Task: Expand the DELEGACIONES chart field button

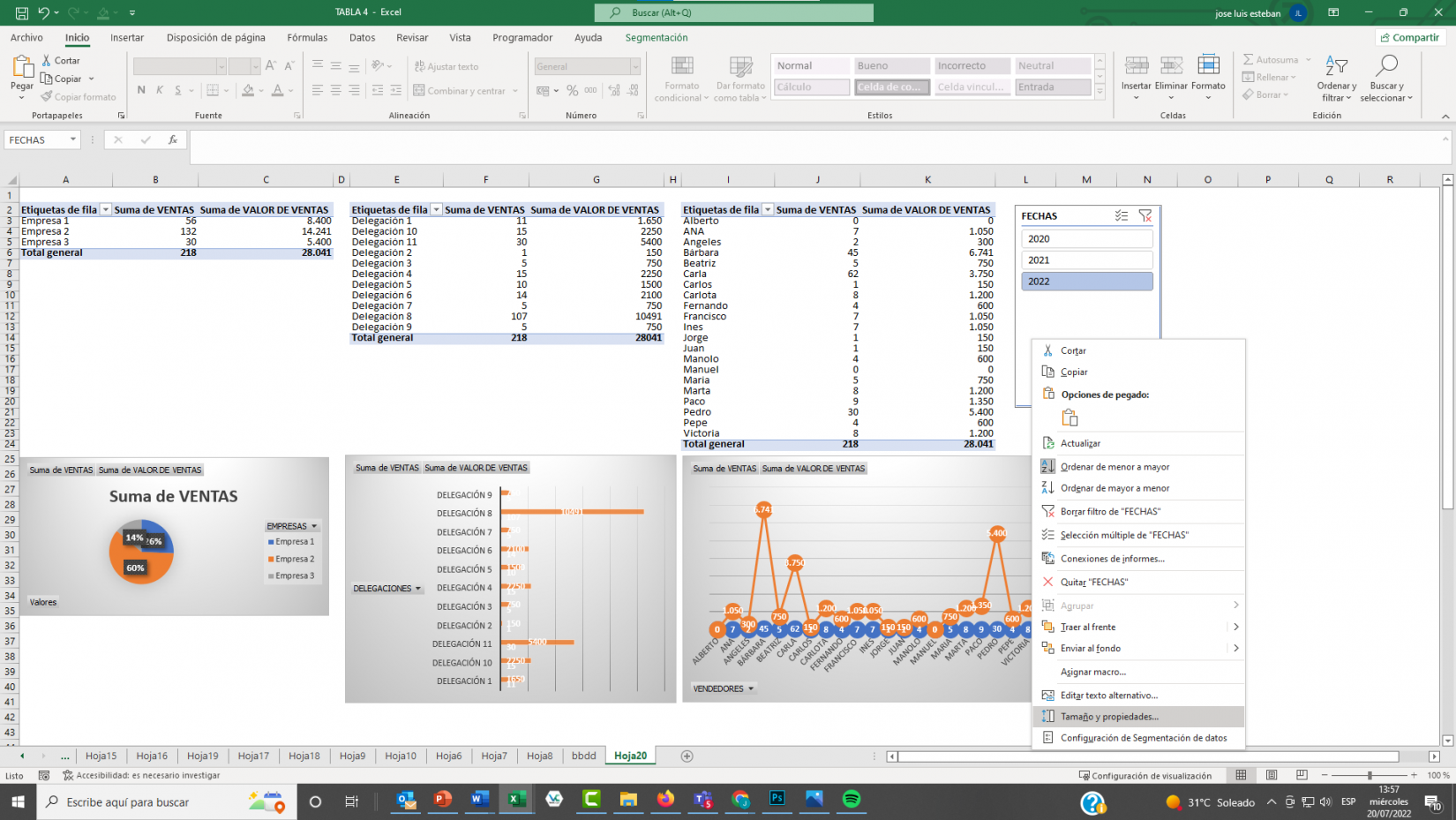Action: click(x=387, y=589)
